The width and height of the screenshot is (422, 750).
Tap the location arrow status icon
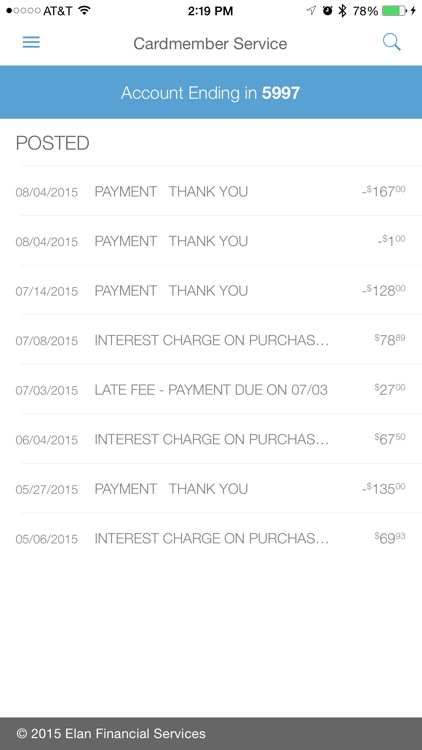tap(311, 11)
